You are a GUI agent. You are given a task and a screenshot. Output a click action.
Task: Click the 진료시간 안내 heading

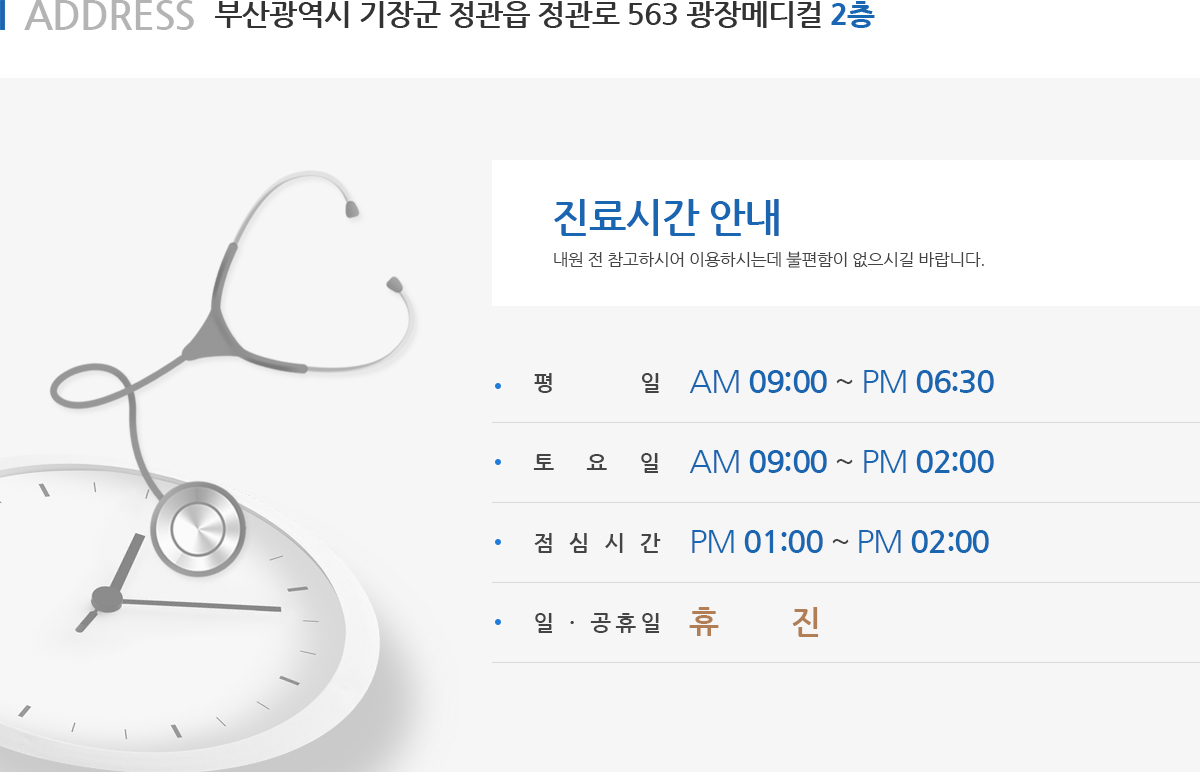(667, 217)
